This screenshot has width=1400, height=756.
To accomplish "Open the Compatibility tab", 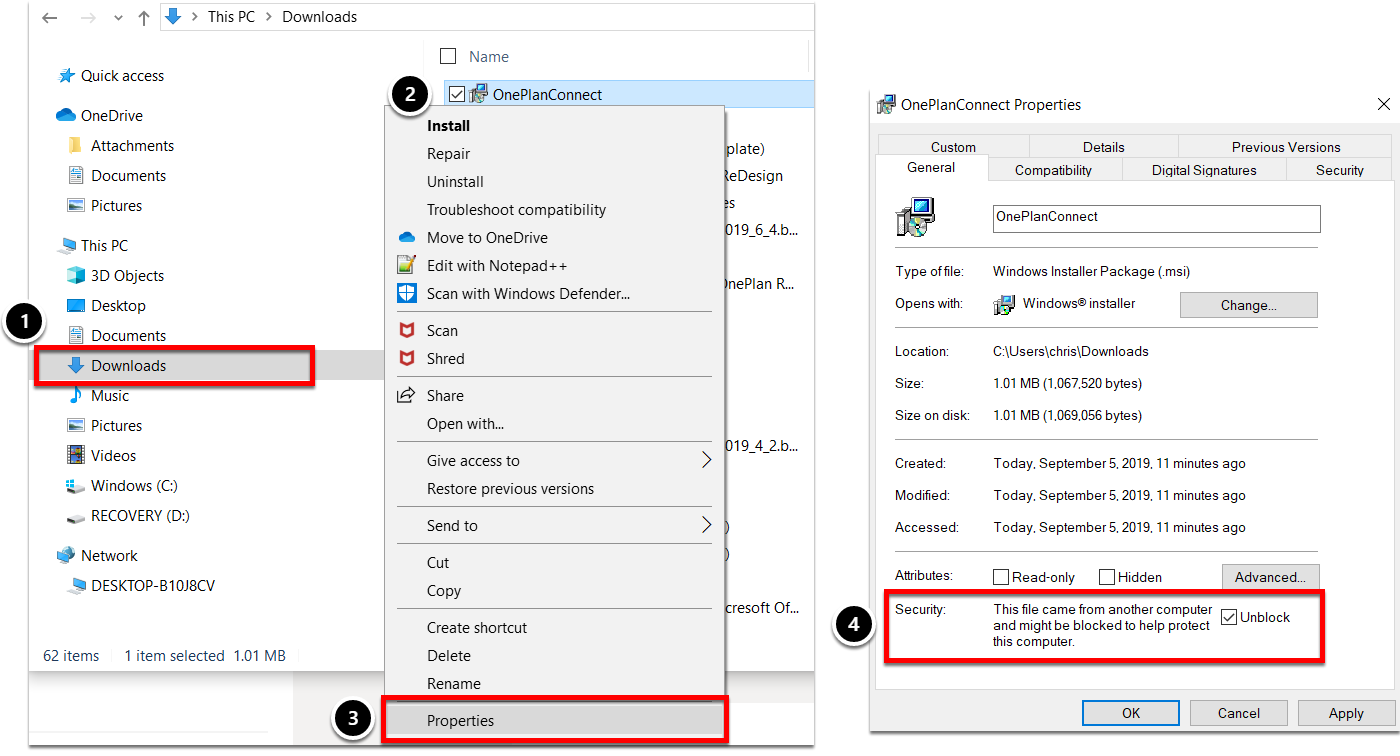I will click(x=1053, y=170).
